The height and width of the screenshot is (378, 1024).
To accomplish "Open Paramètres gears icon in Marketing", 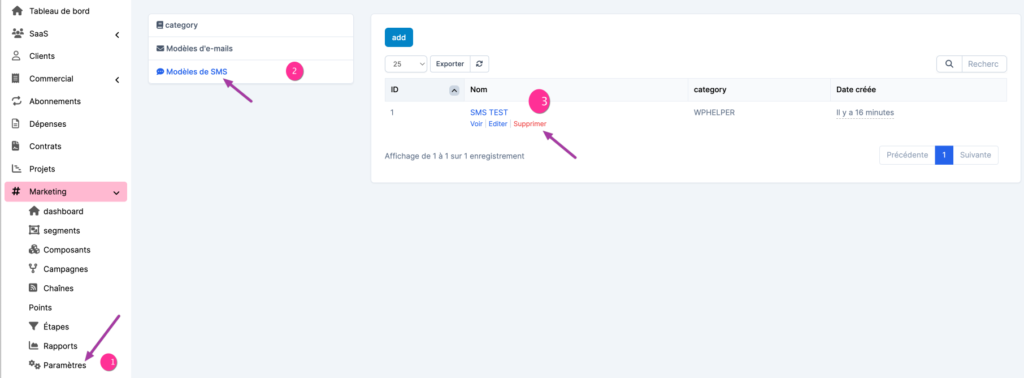I will pos(34,365).
